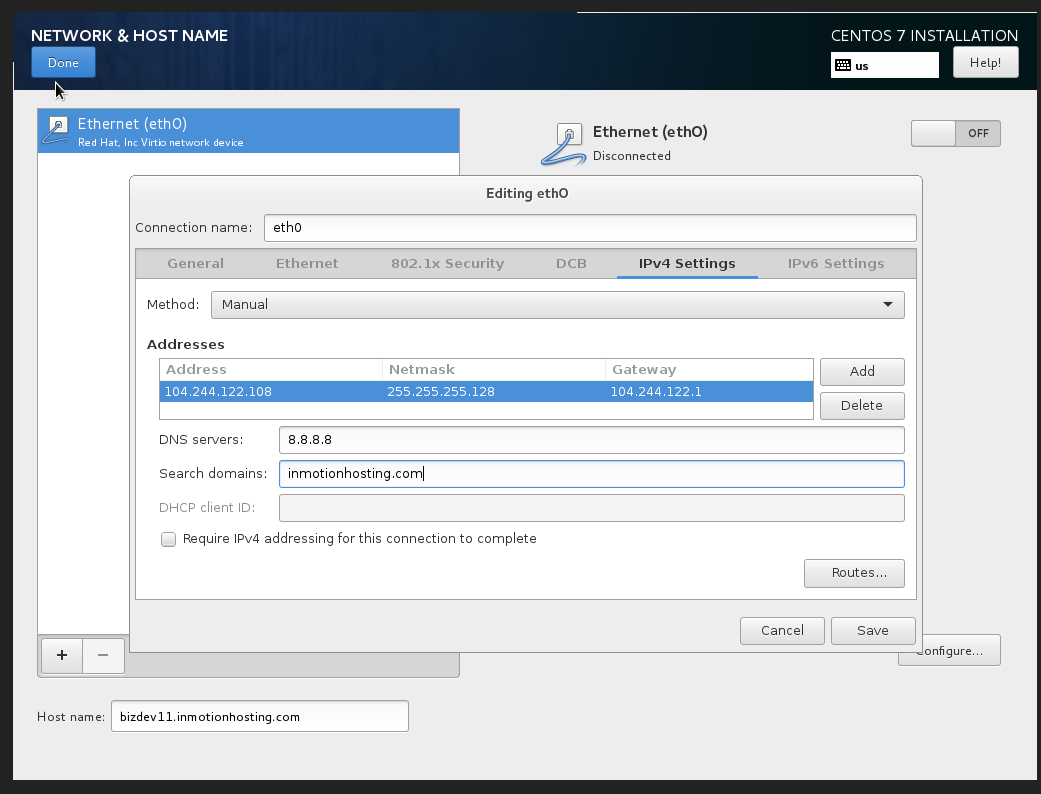The height and width of the screenshot is (794, 1041).
Task: Toggle the Ethernet eth0 ON/OFF switch
Action: 955,133
